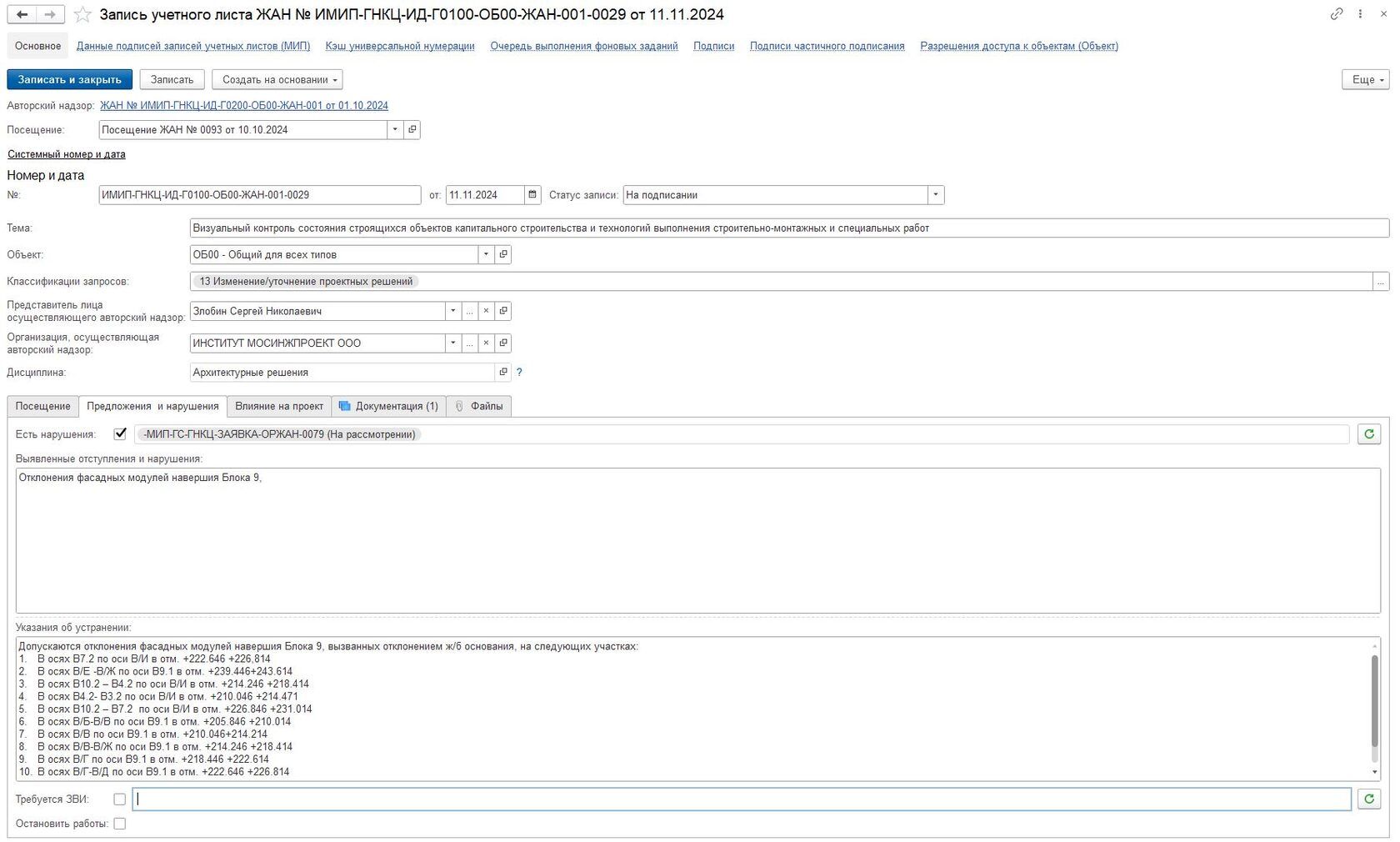
Task: Click the help question mark beside Дисциплина
Action: tap(519, 373)
